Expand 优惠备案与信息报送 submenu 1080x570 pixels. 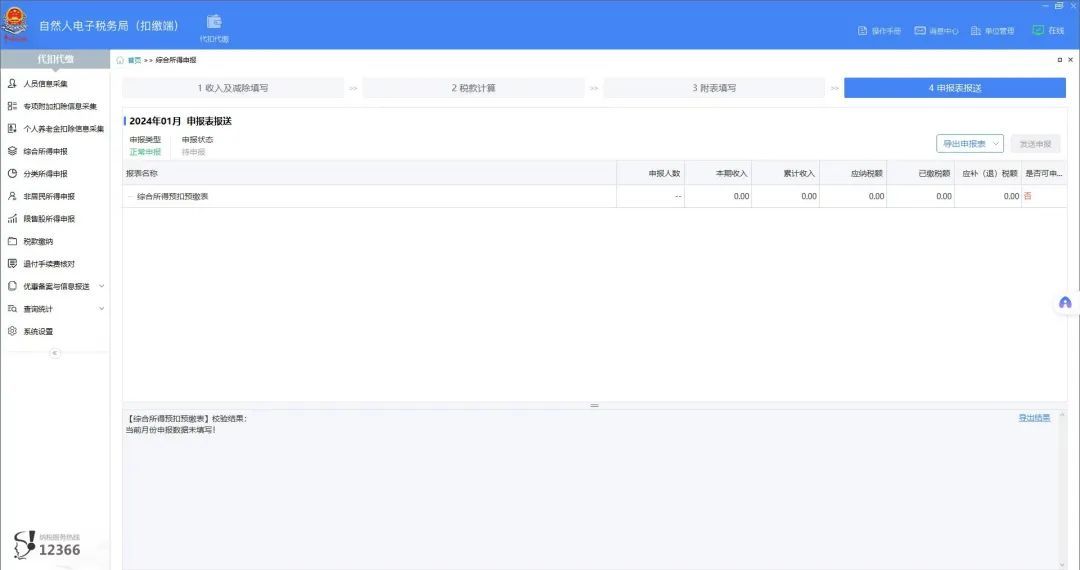pos(102,286)
